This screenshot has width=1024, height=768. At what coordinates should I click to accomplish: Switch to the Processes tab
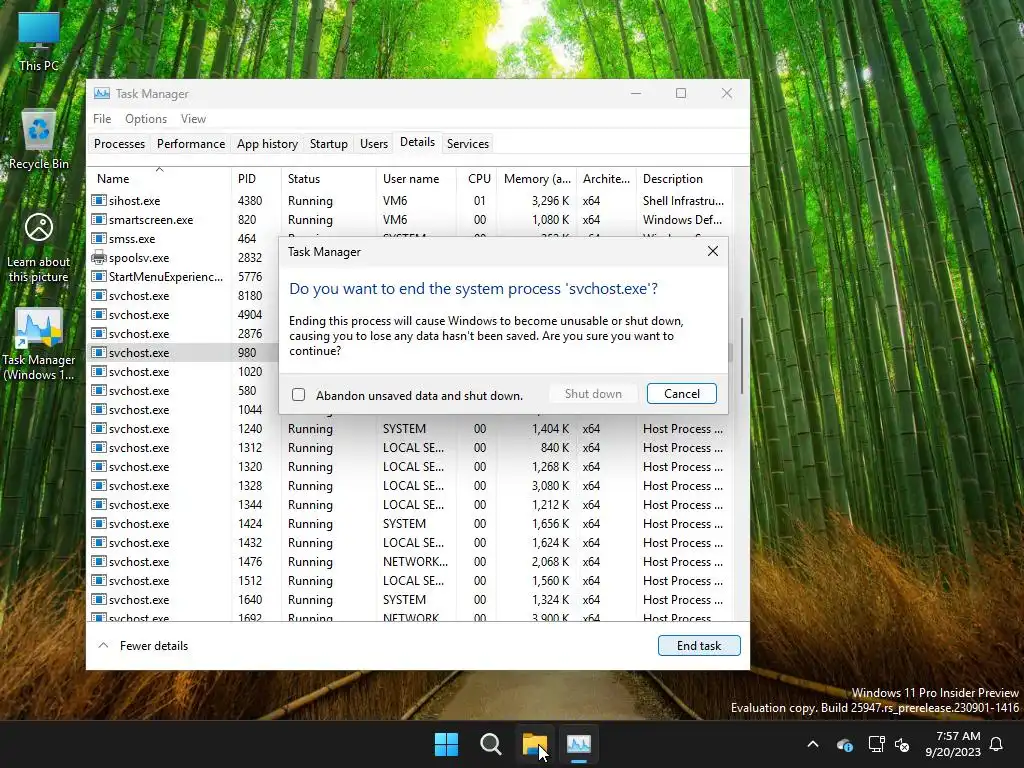pyautogui.click(x=119, y=144)
